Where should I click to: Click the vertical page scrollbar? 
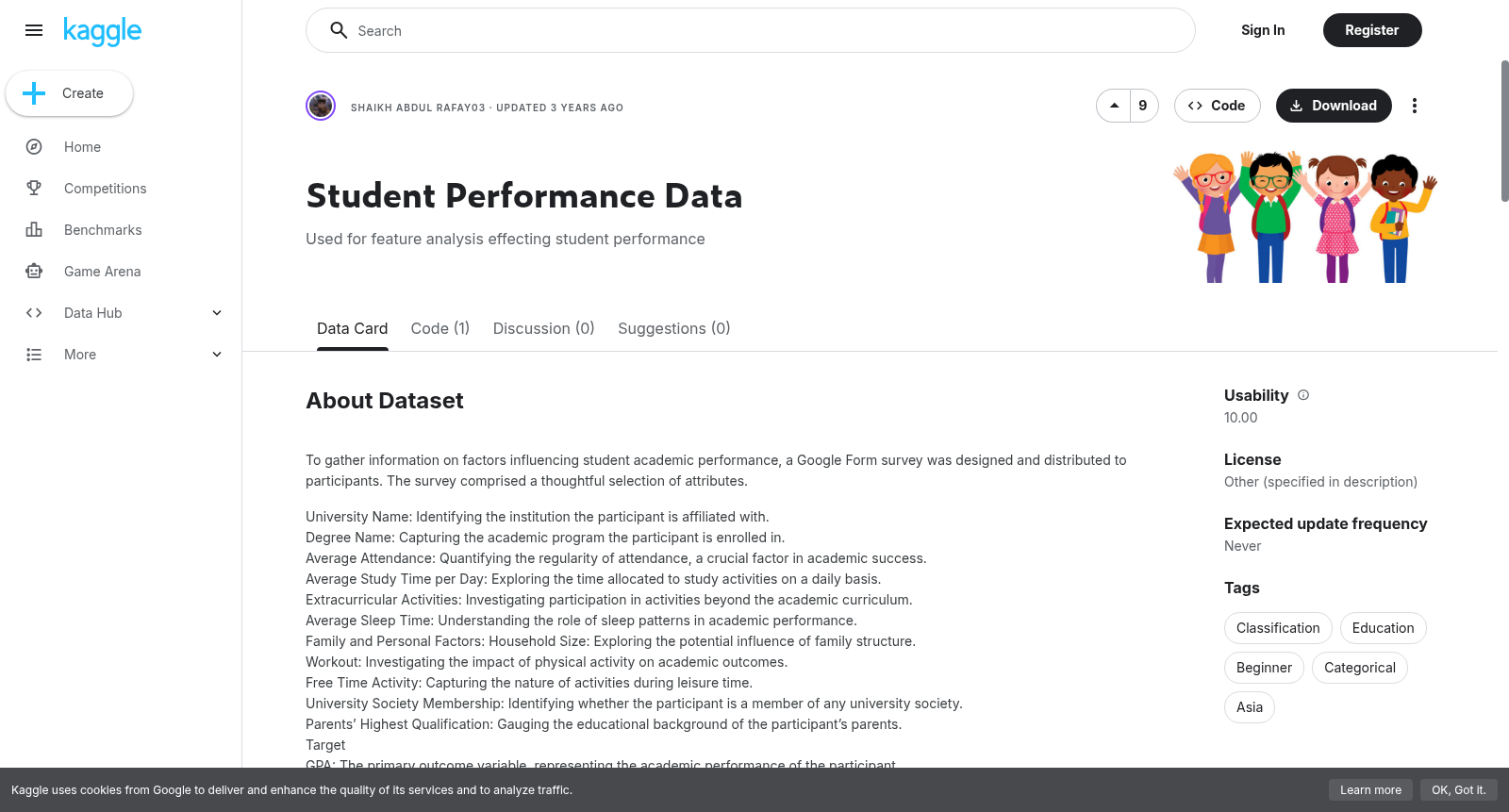coord(1504,131)
